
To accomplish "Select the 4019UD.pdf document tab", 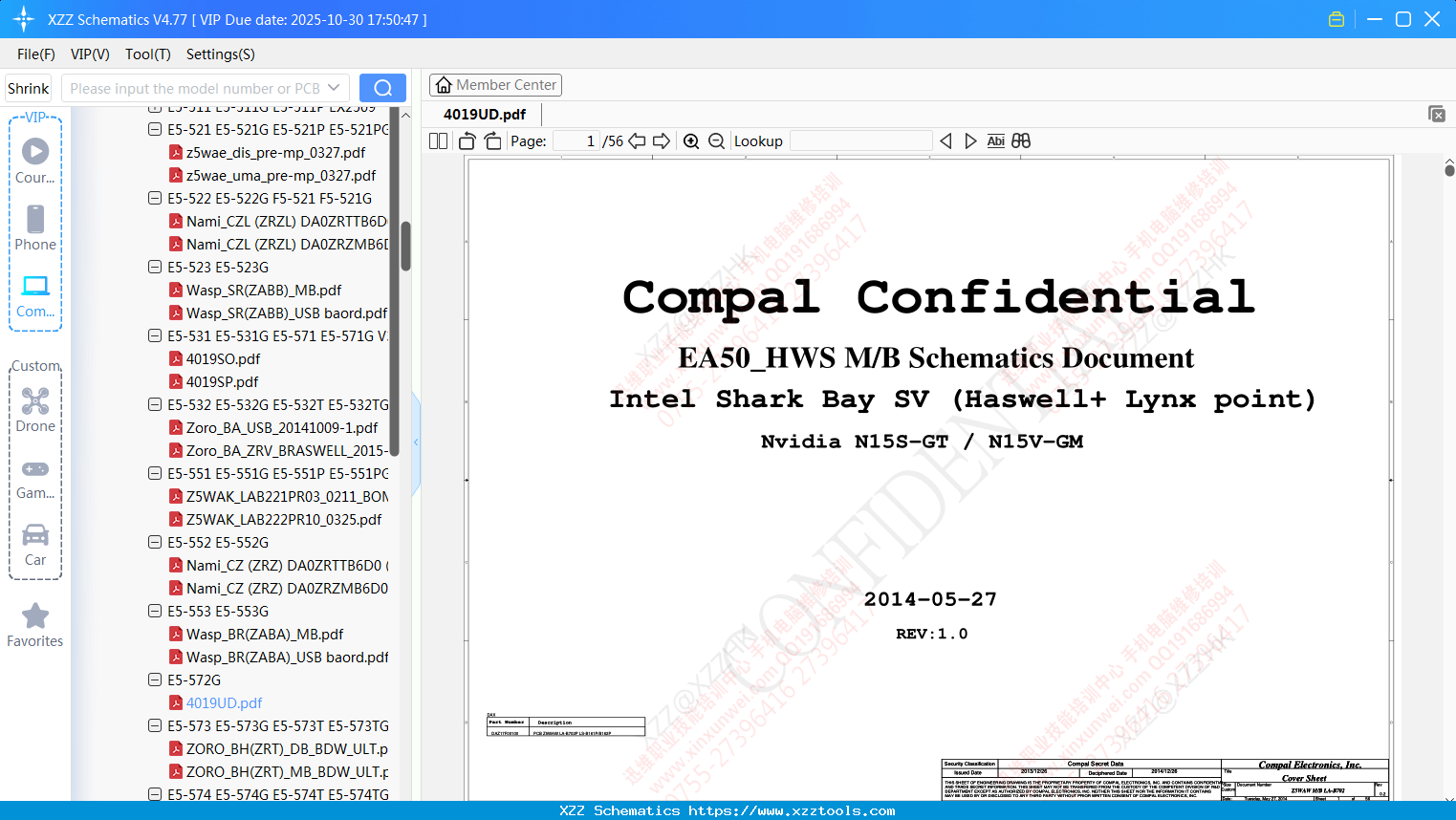I will click(x=485, y=115).
